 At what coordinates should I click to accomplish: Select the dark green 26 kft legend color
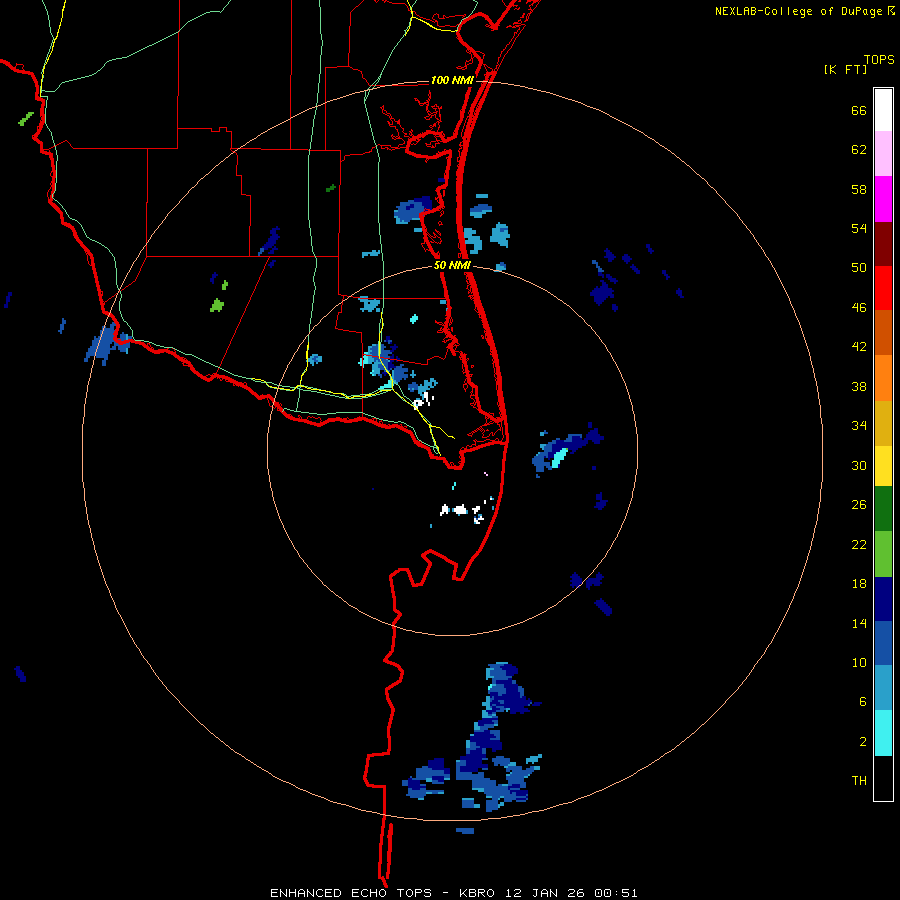[x=883, y=509]
